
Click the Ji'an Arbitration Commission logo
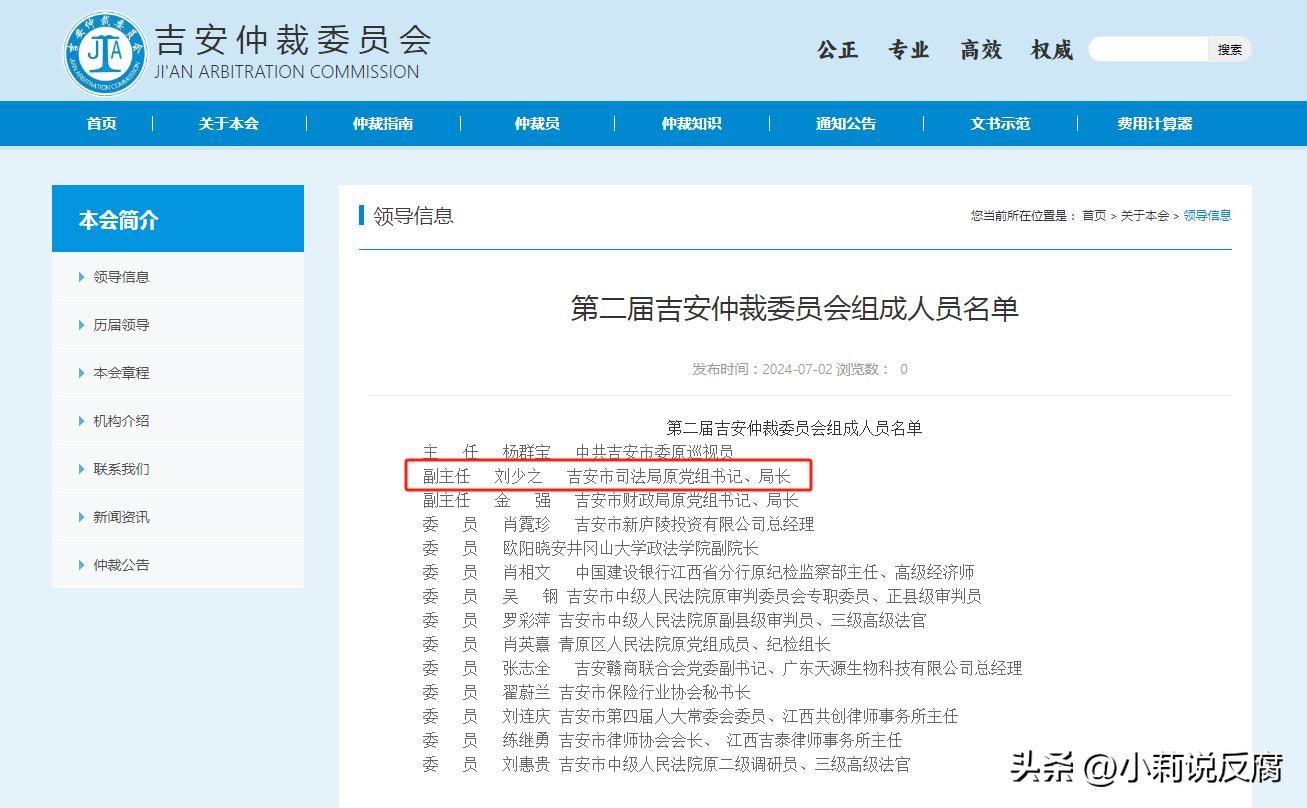pyautogui.click(x=104, y=52)
